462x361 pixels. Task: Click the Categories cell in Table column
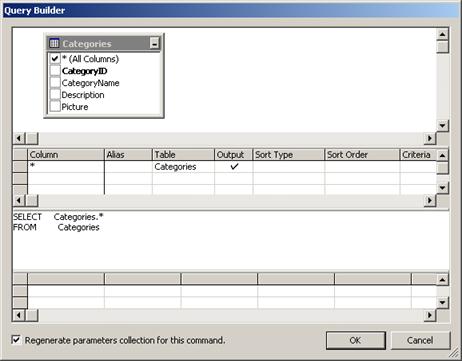[183, 166]
